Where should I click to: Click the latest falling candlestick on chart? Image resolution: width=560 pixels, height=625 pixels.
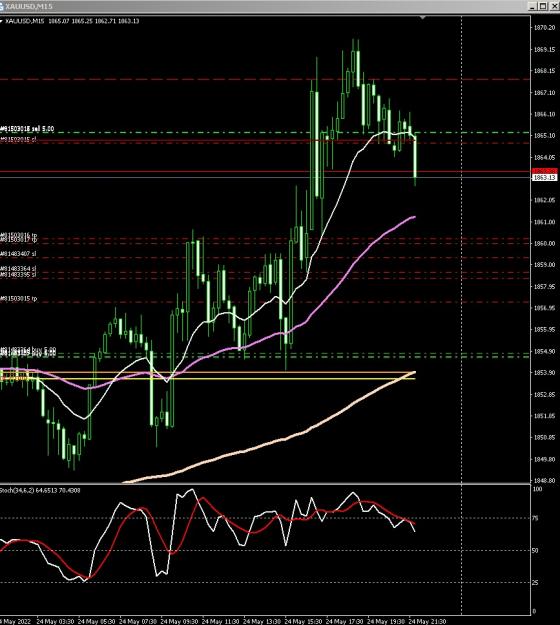tap(415, 158)
